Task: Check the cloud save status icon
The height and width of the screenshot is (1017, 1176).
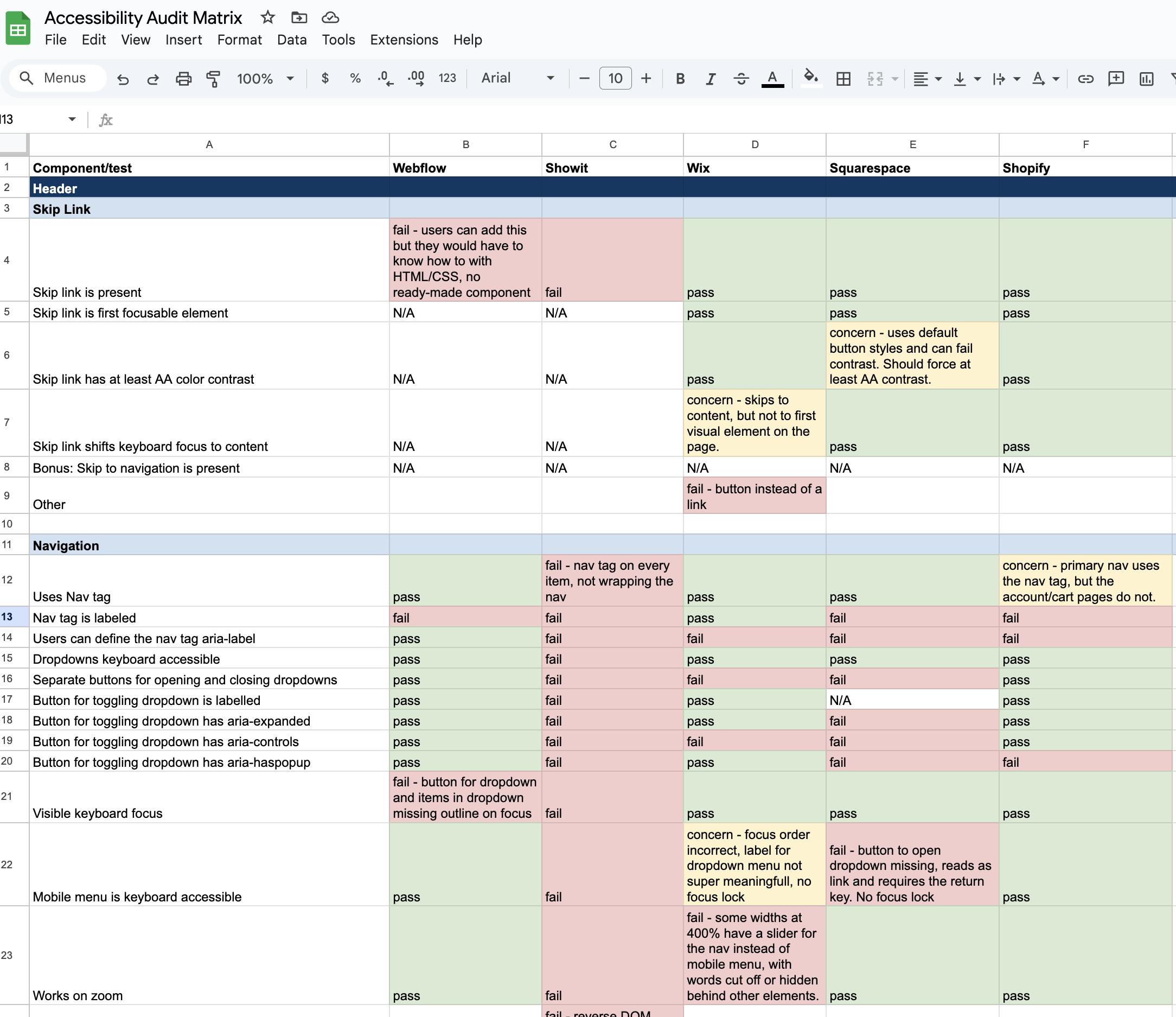Action: [330, 17]
